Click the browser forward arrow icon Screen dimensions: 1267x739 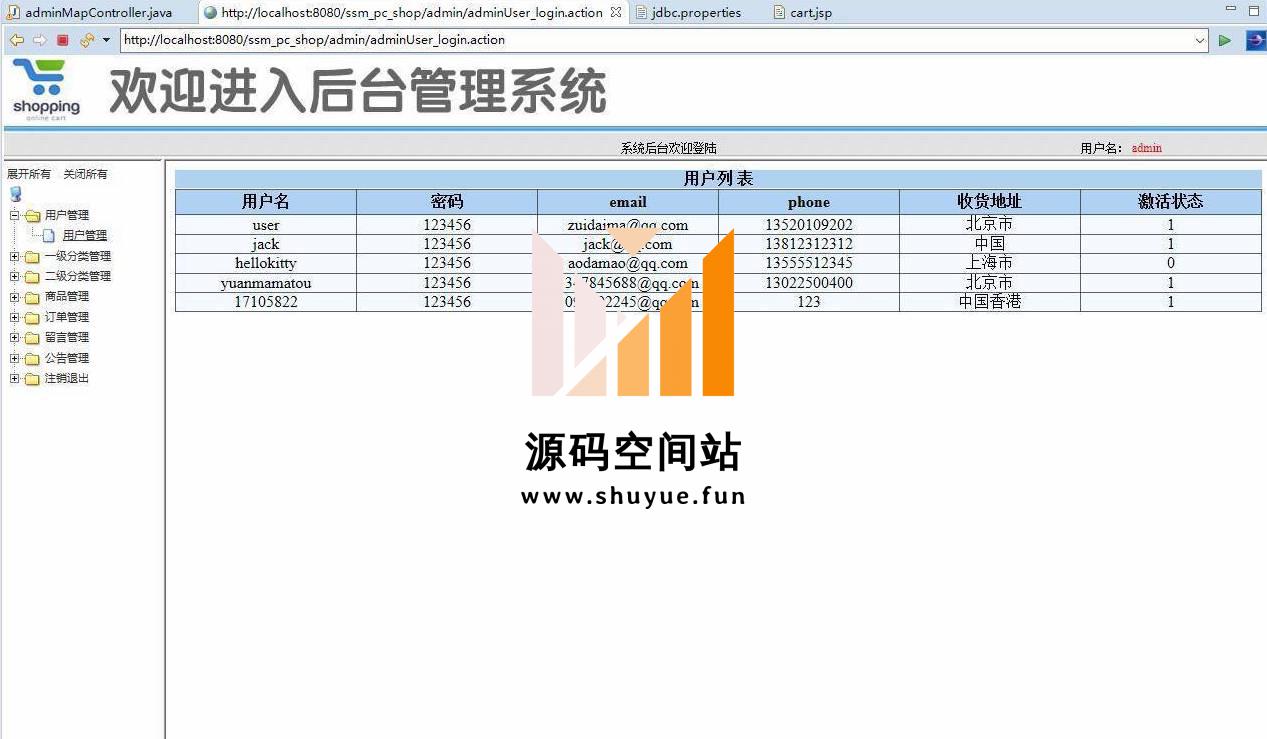(39, 40)
